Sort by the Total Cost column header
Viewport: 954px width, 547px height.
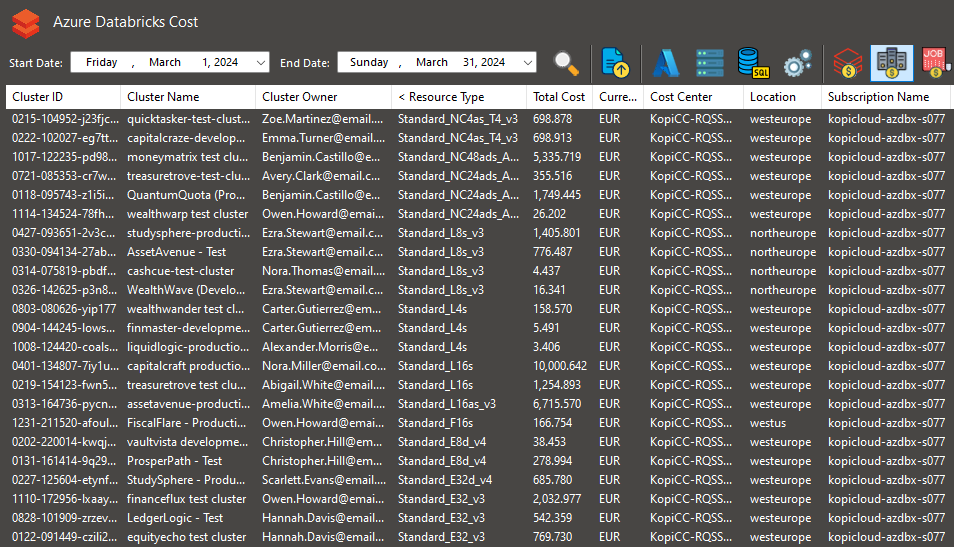tap(559, 97)
